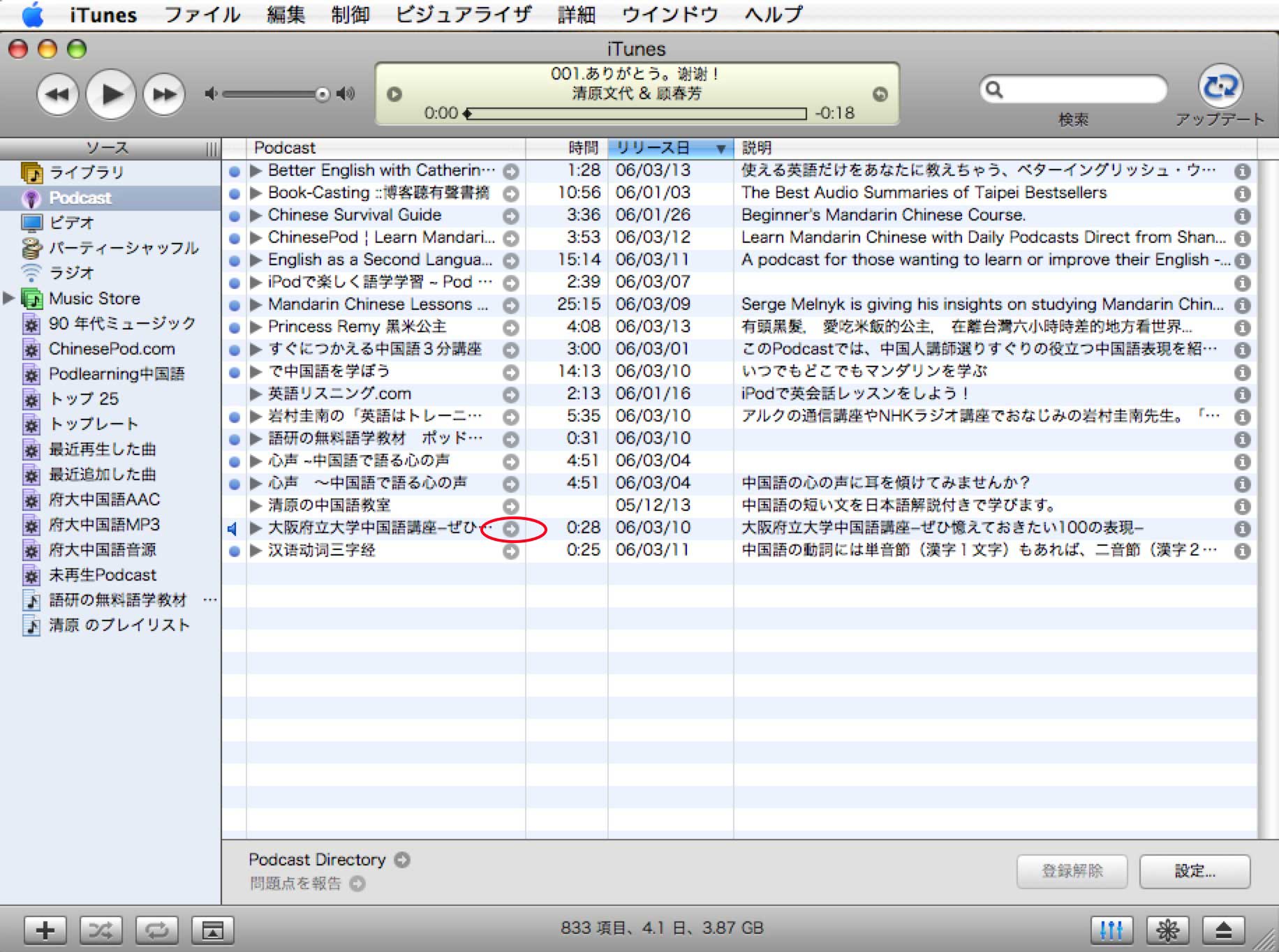Open the equalizer button
The height and width of the screenshot is (952, 1279).
(x=1111, y=930)
